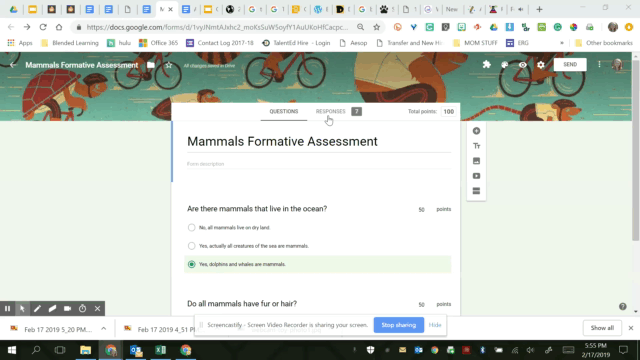
Task: Select the Screencastify eraser tool
Action: tap(52, 309)
